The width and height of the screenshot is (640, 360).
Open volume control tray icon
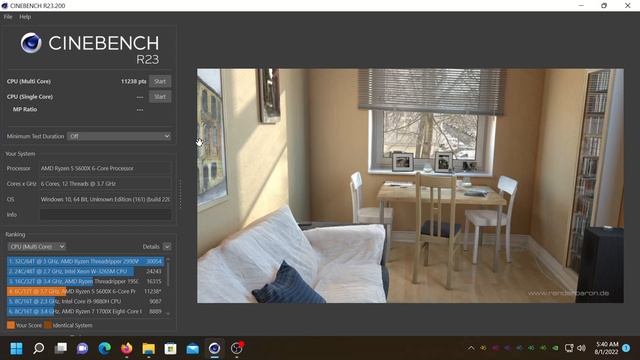pos(582,348)
